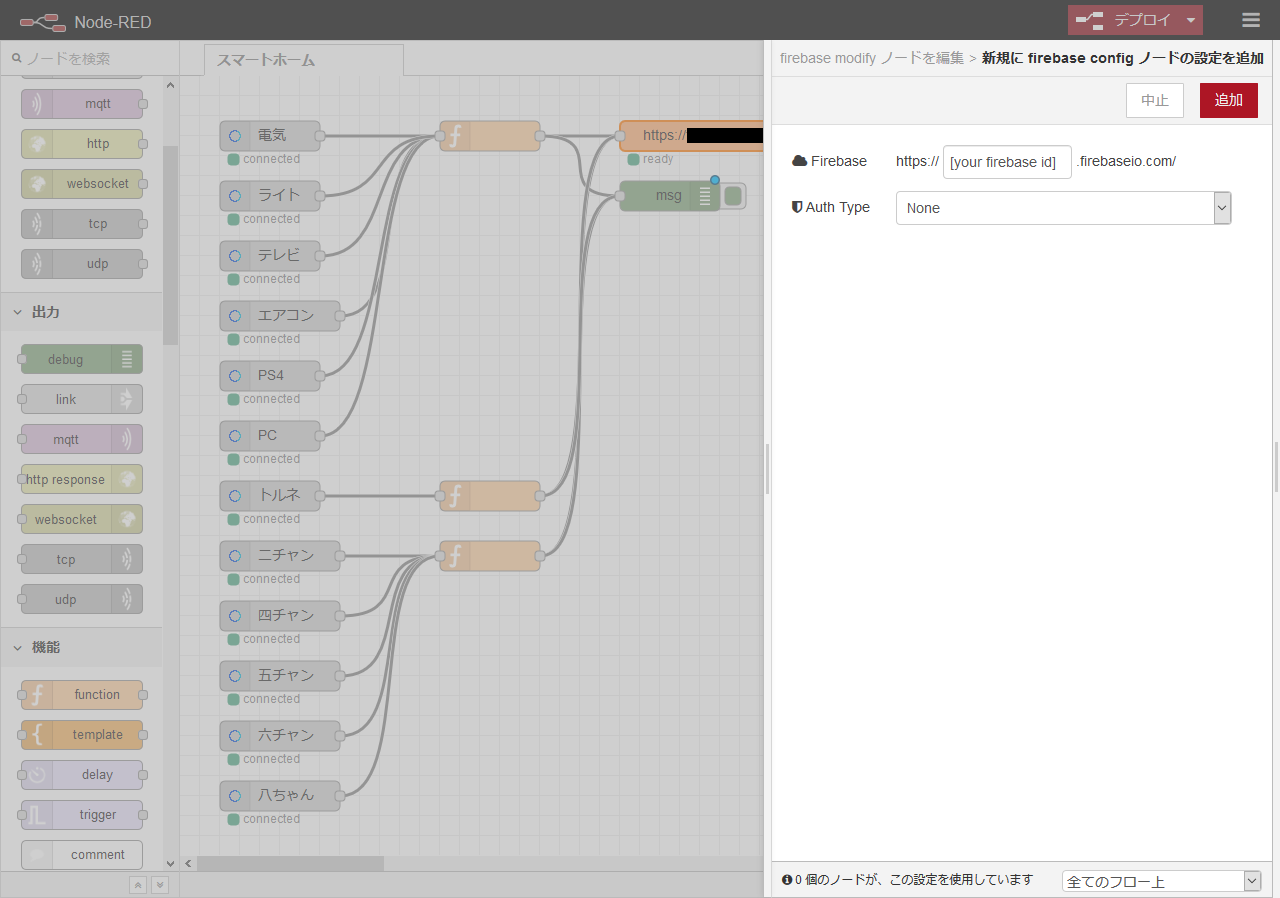Select the function node in the palette

click(81, 694)
